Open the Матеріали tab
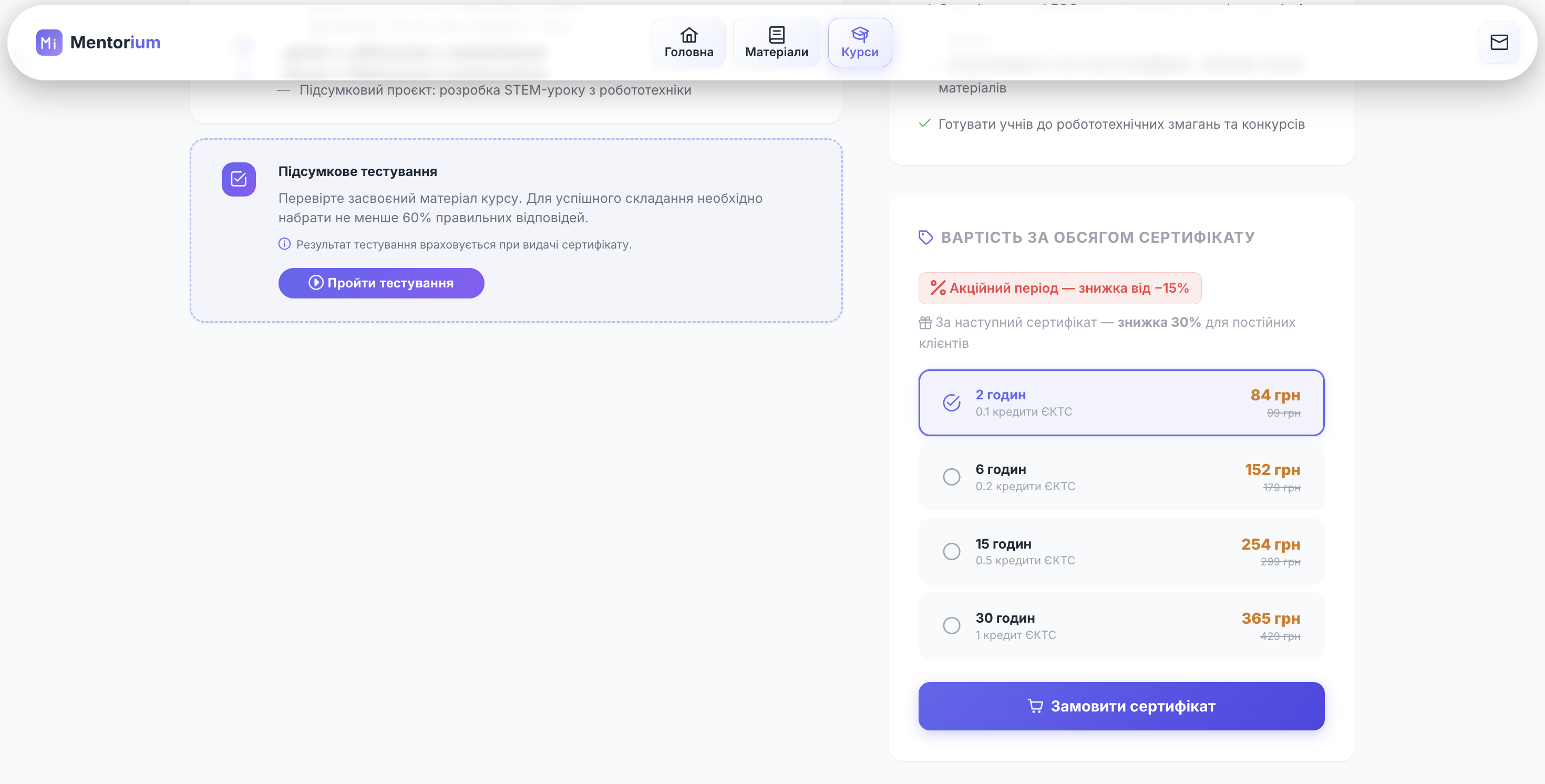This screenshot has width=1545, height=784. click(776, 43)
